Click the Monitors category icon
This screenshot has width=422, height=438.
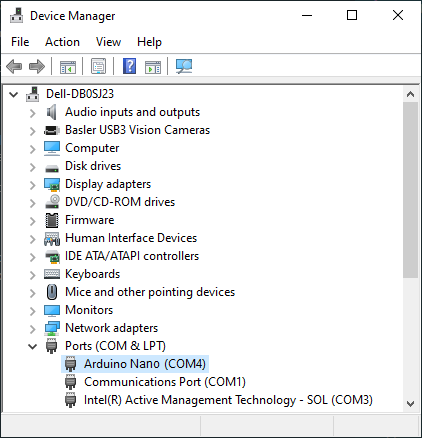pos(52,310)
